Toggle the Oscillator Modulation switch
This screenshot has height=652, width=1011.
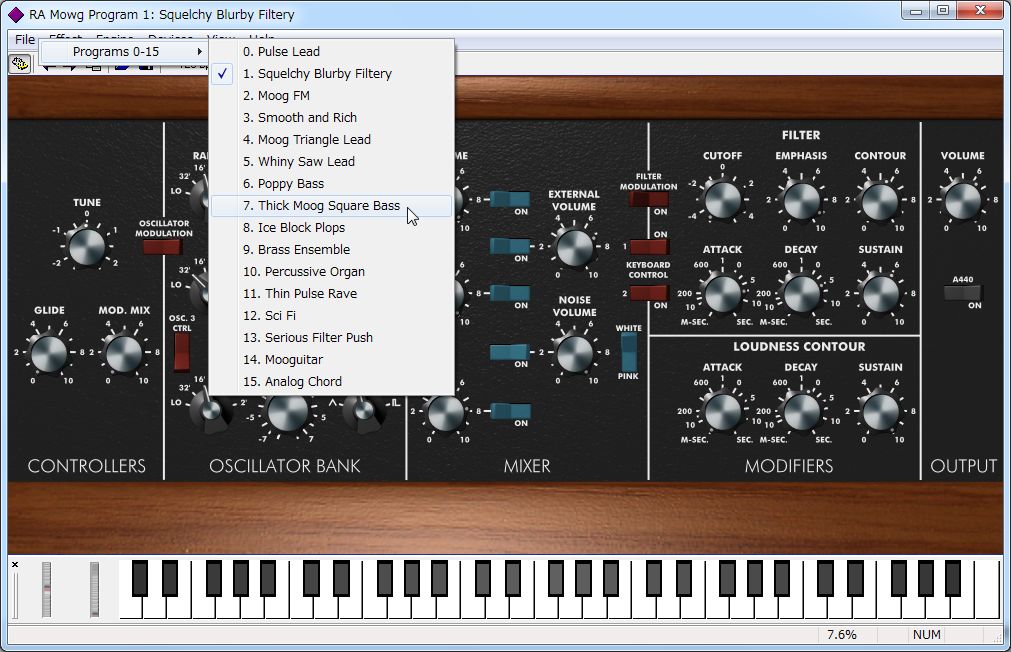163,247
